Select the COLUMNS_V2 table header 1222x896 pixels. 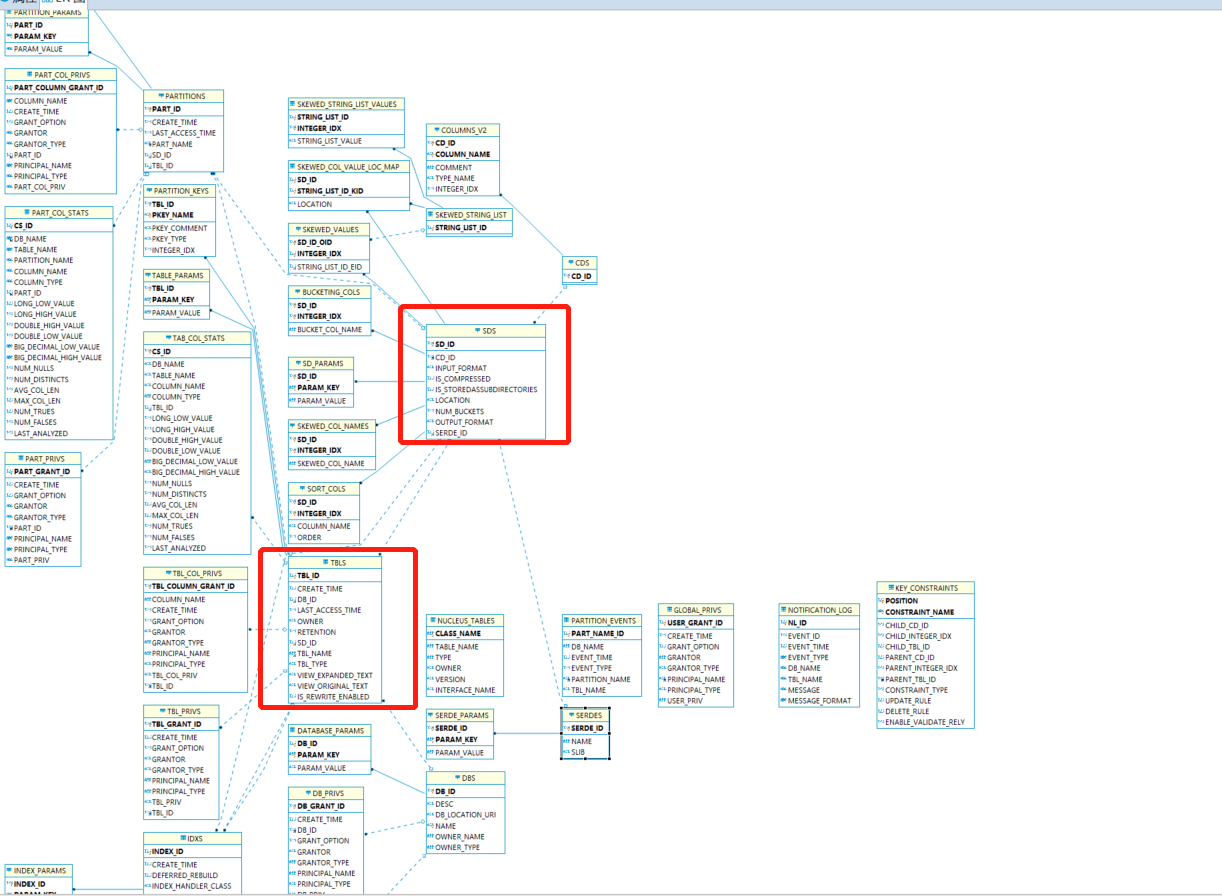point(463,130)
